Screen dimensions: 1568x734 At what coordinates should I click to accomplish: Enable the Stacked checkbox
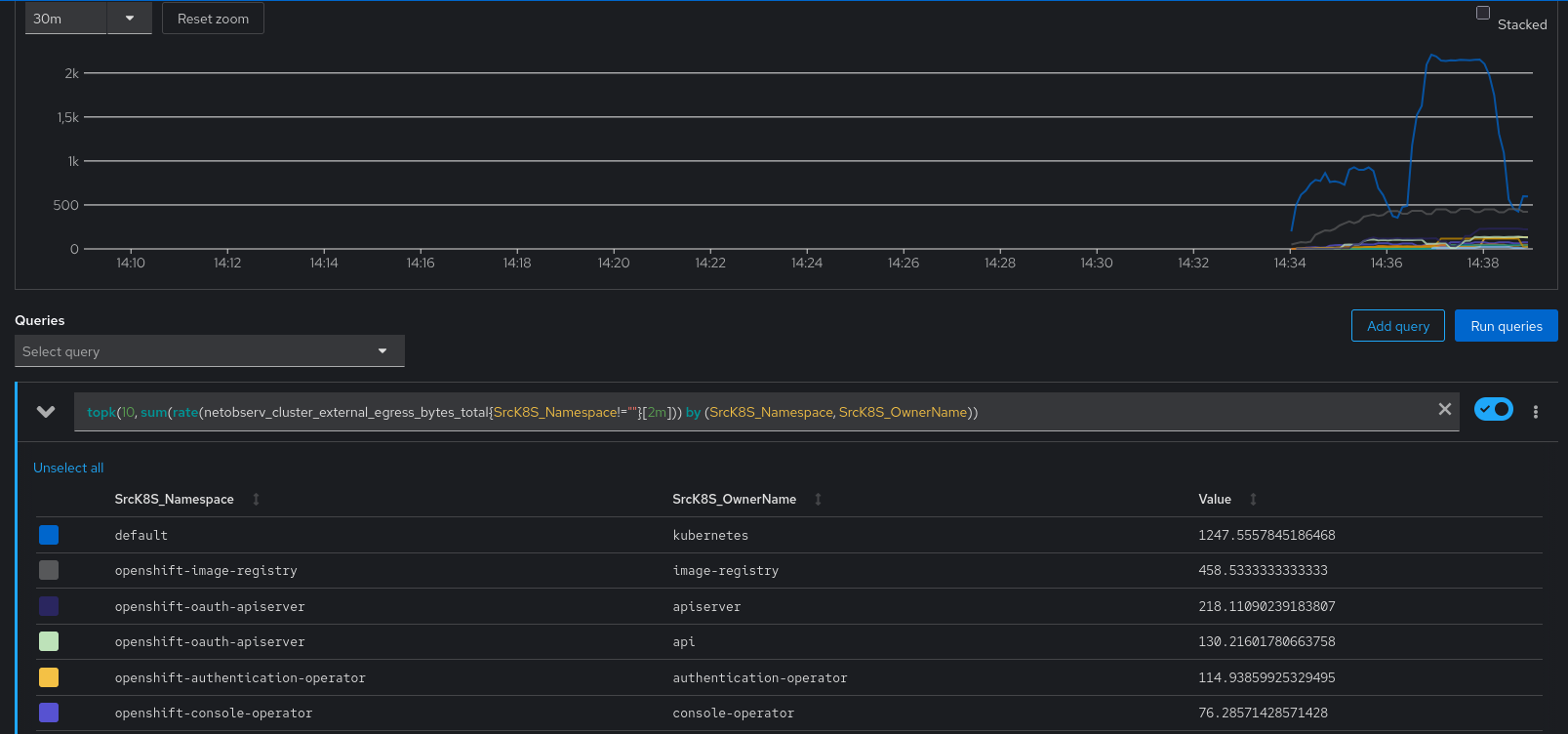1483,13
